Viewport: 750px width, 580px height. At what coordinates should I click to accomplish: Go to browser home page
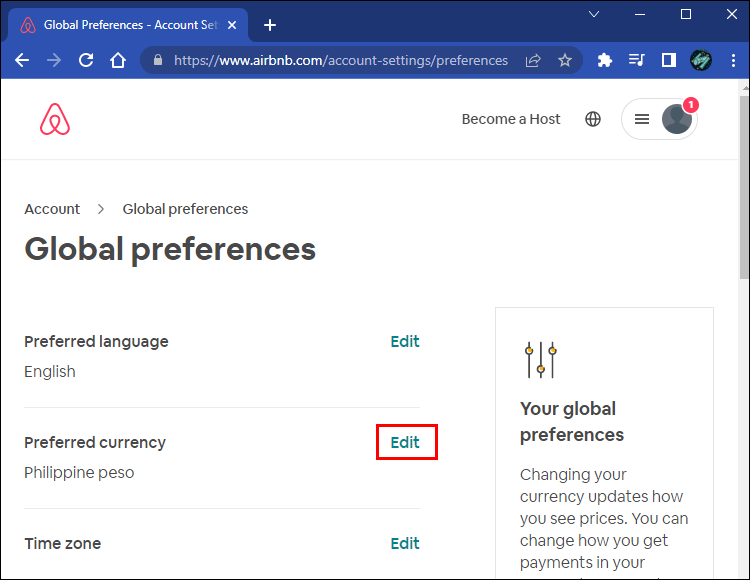(x=118, y=60)
